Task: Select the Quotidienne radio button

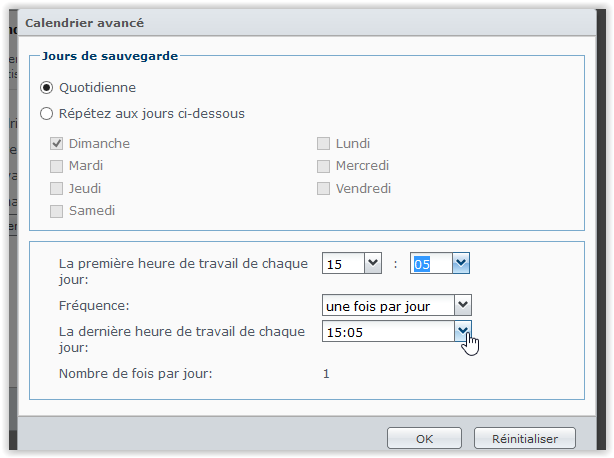Action: [46, 88]
